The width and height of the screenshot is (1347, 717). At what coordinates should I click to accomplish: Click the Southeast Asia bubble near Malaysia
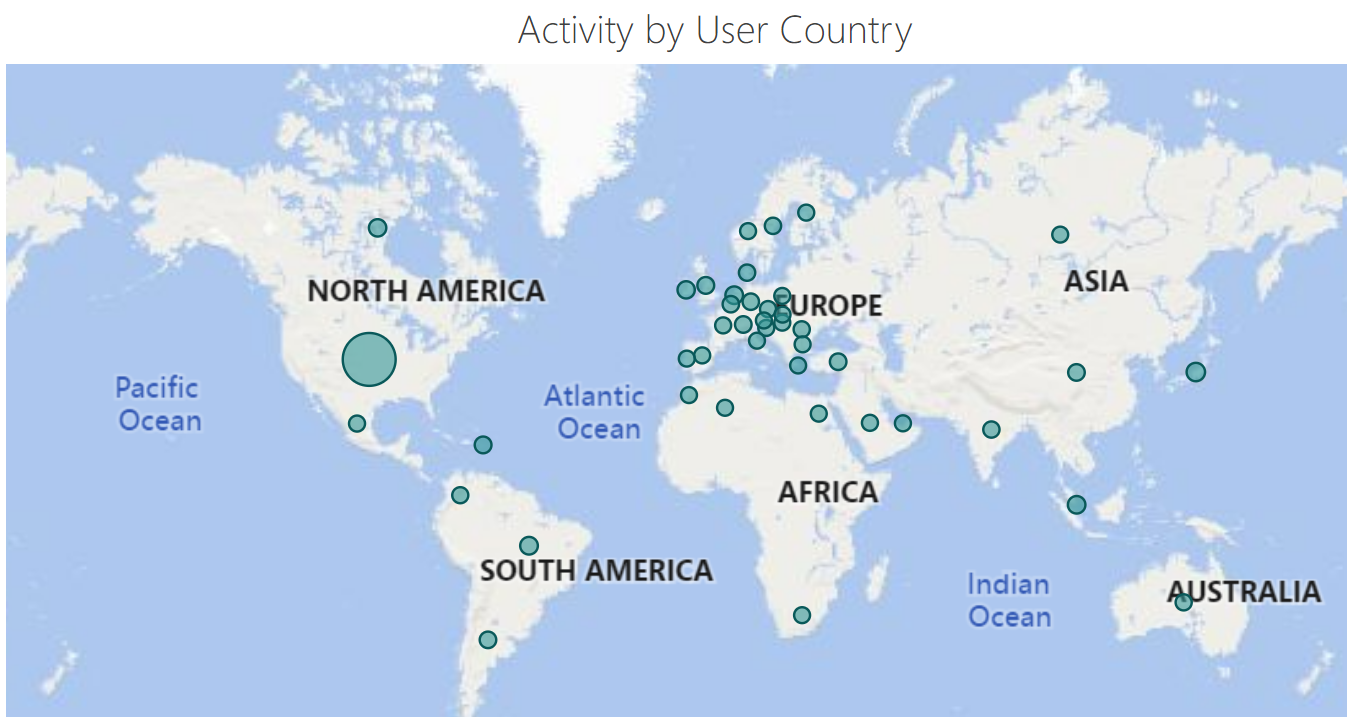click(x=1076, y=505)
